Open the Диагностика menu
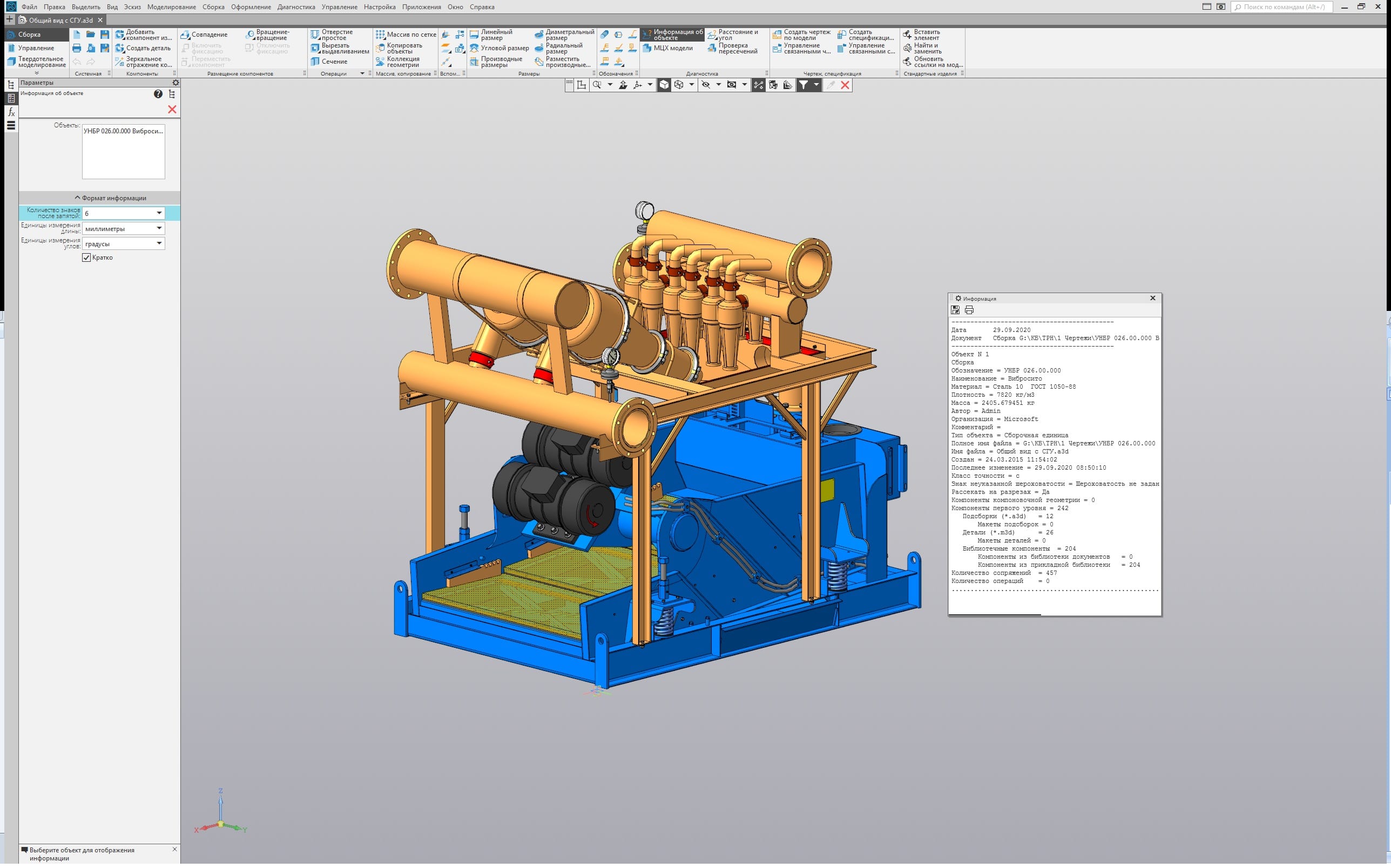The height and width of the screenshot is (868, 1391). tap(296, 7)
